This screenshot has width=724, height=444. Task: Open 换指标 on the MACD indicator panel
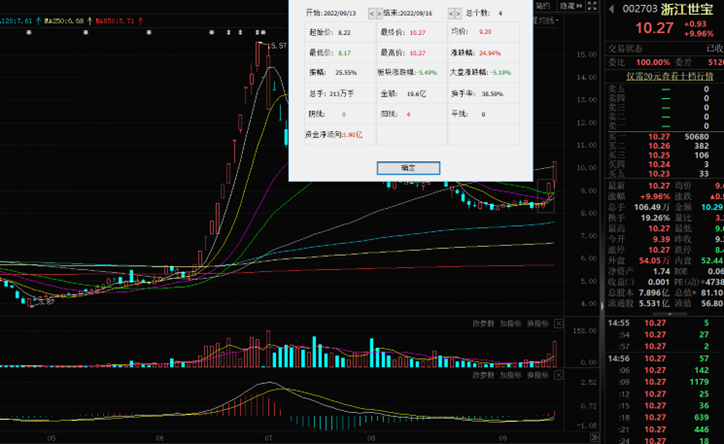(538, 376)
